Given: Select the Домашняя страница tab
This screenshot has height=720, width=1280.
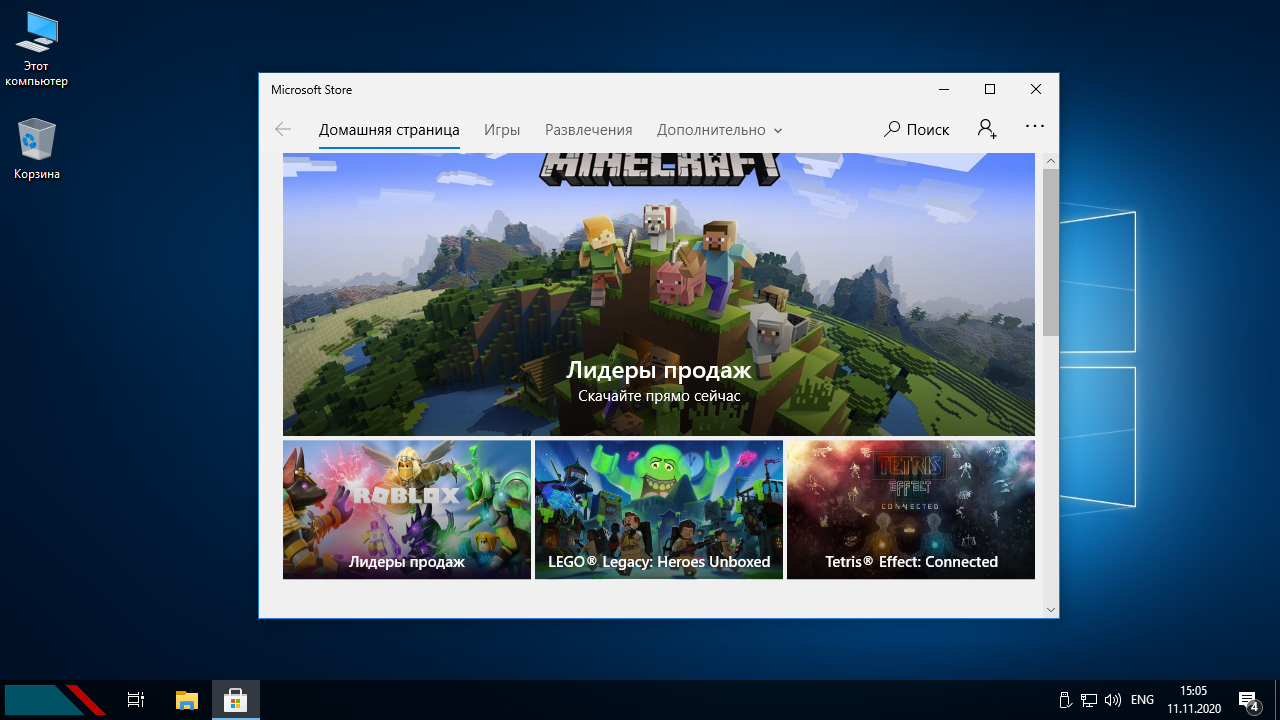Looking at the screenshot, I should pos(389,130).
